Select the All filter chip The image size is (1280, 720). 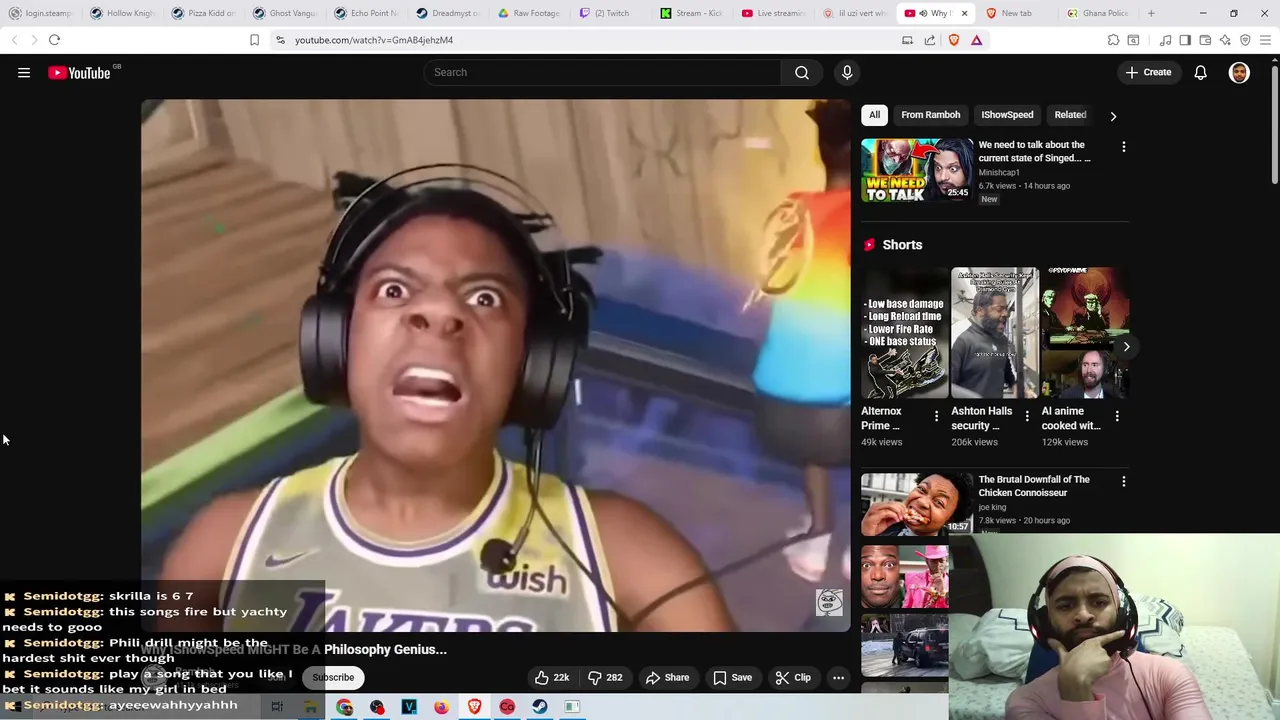point(874,115)
